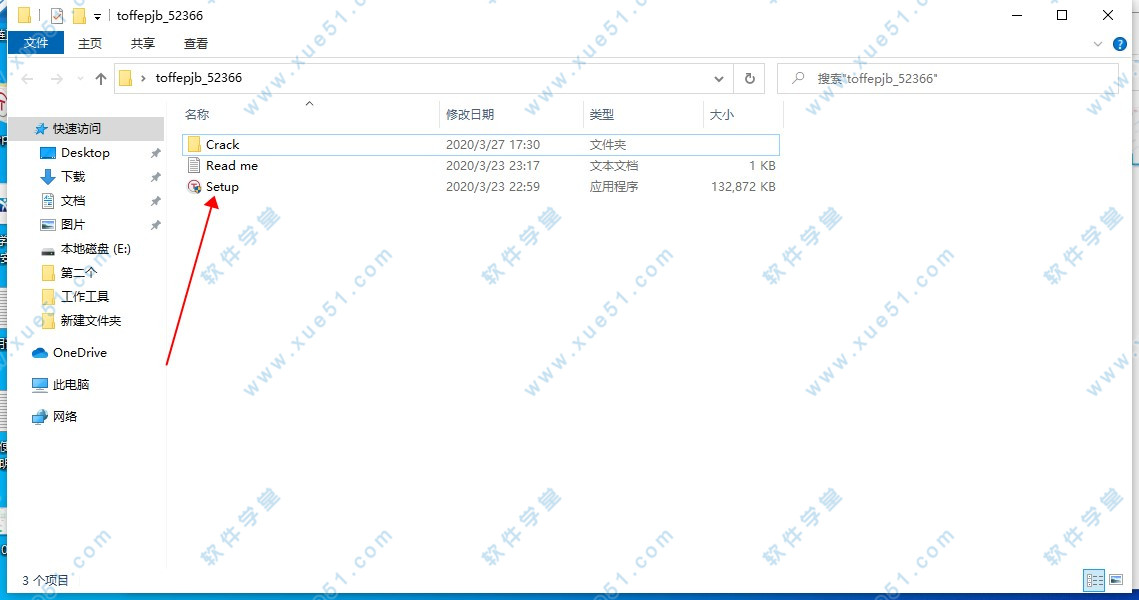The image size is (1139, 600).
Task: Expand the ribbon with the chevron
Action: point(1098,44)
